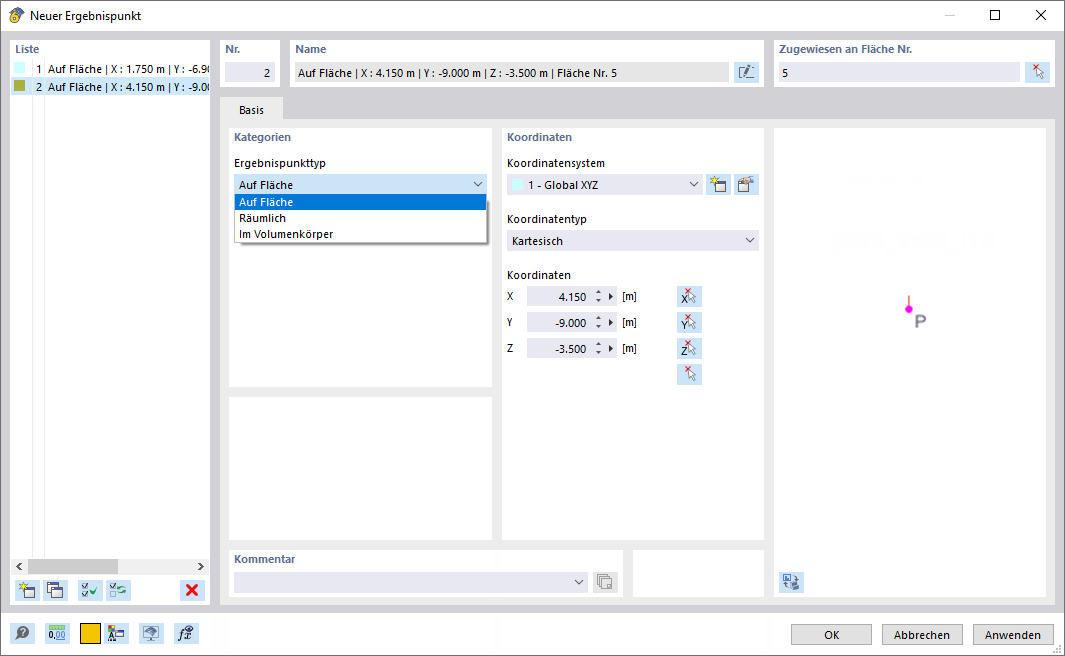Click the Liste horizontal scrollbar thumb
Image resolution: width=1065 pixels, height=656 pixels.
73,566
